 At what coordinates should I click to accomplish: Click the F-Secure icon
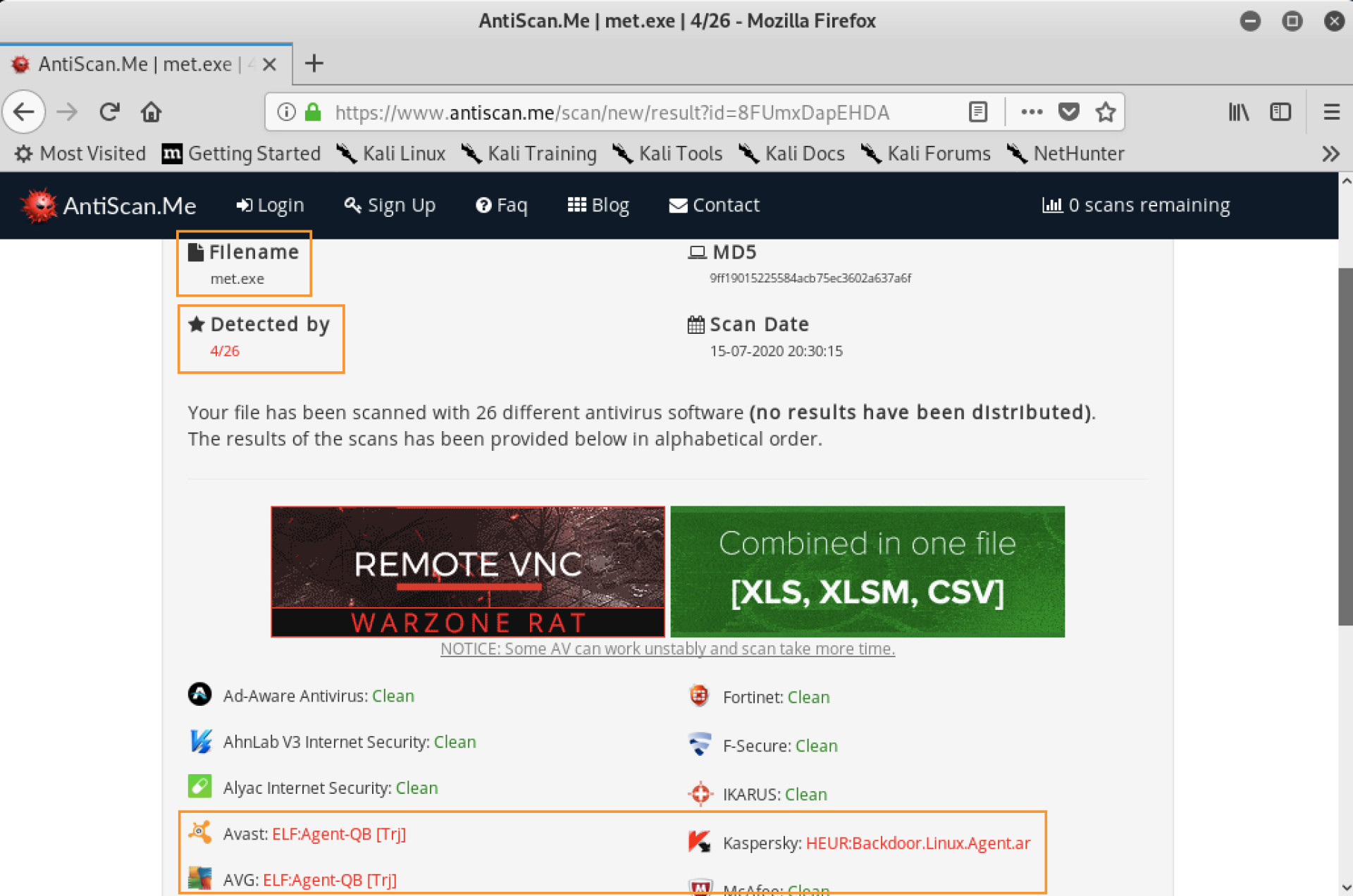click(699, 745)
